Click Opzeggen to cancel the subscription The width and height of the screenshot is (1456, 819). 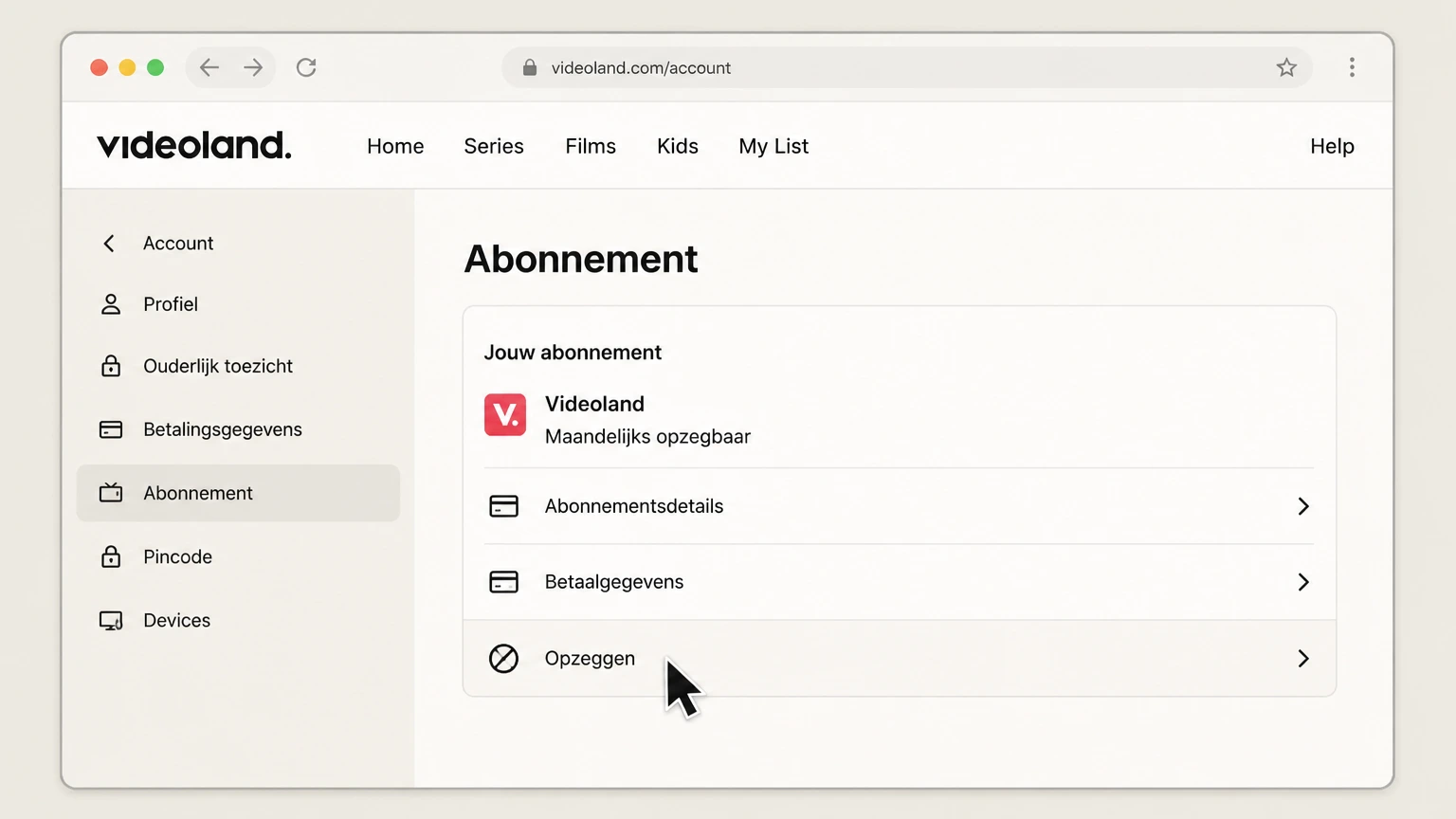click(900, 658)
